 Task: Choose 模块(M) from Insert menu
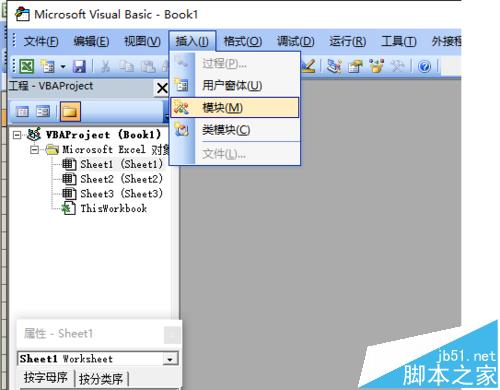(x=235, y=108)
